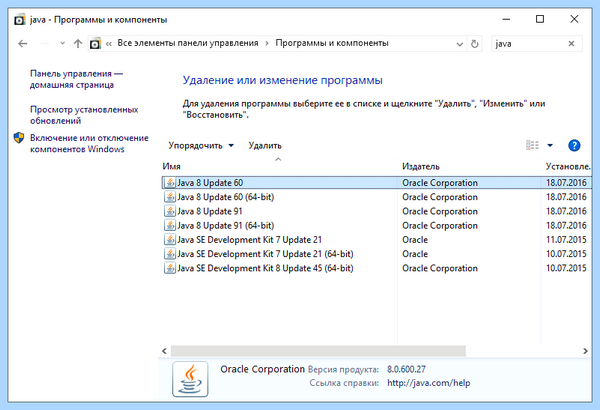The width and height of the screenshot is (600, 410).
Task: Open the help link 'http://java.com/help'
Action: click(x=429, y=383)
